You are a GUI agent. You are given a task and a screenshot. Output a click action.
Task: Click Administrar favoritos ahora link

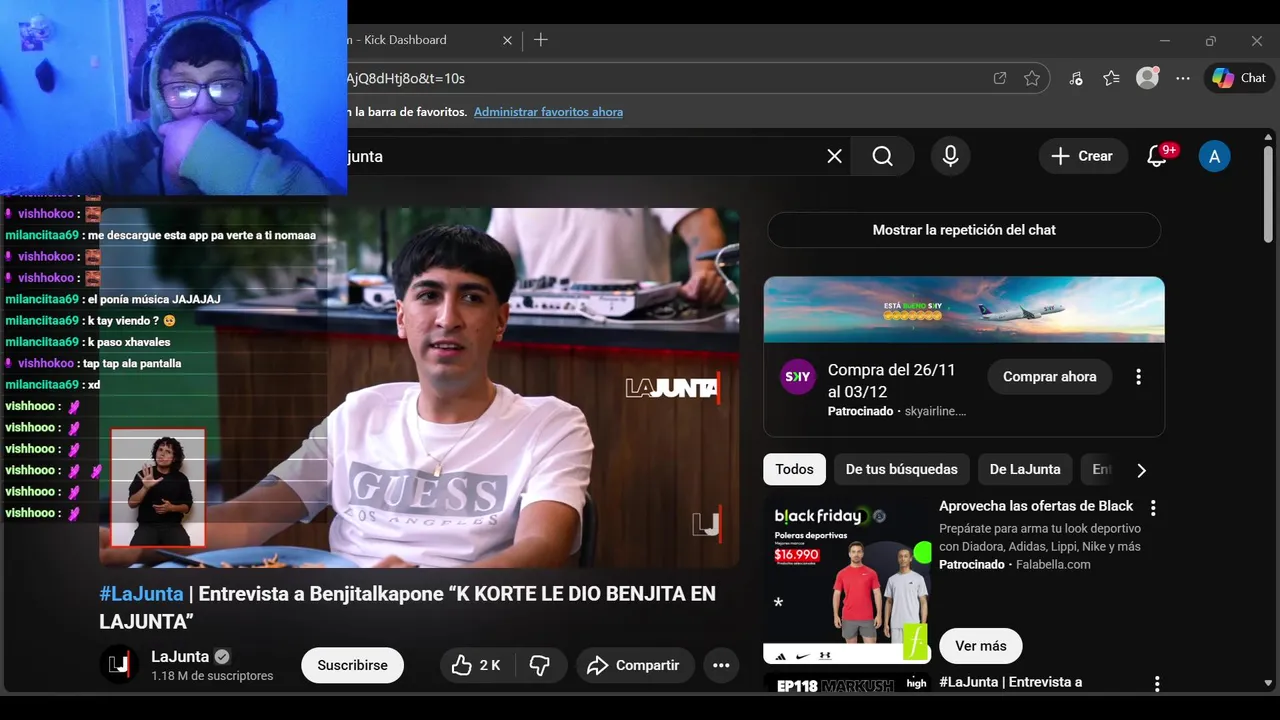[x=548, y=112]
